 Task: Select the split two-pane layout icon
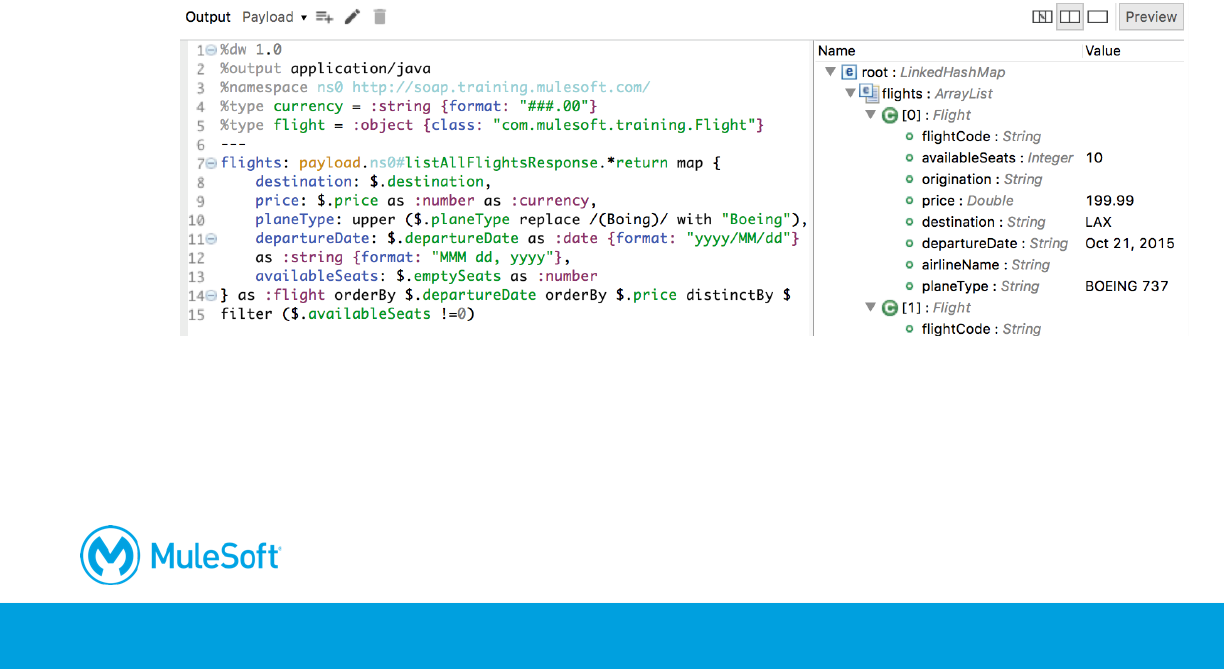(1070, 17)
